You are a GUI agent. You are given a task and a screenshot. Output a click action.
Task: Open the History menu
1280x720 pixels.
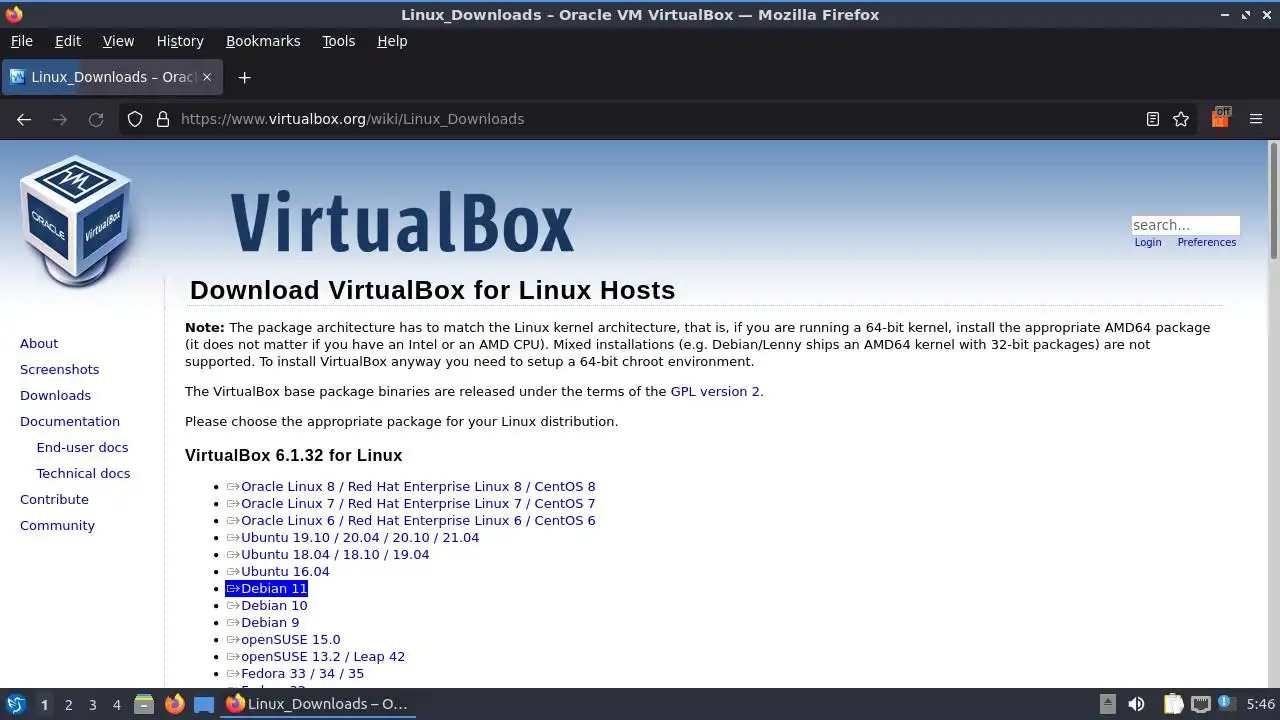point(180,41)
